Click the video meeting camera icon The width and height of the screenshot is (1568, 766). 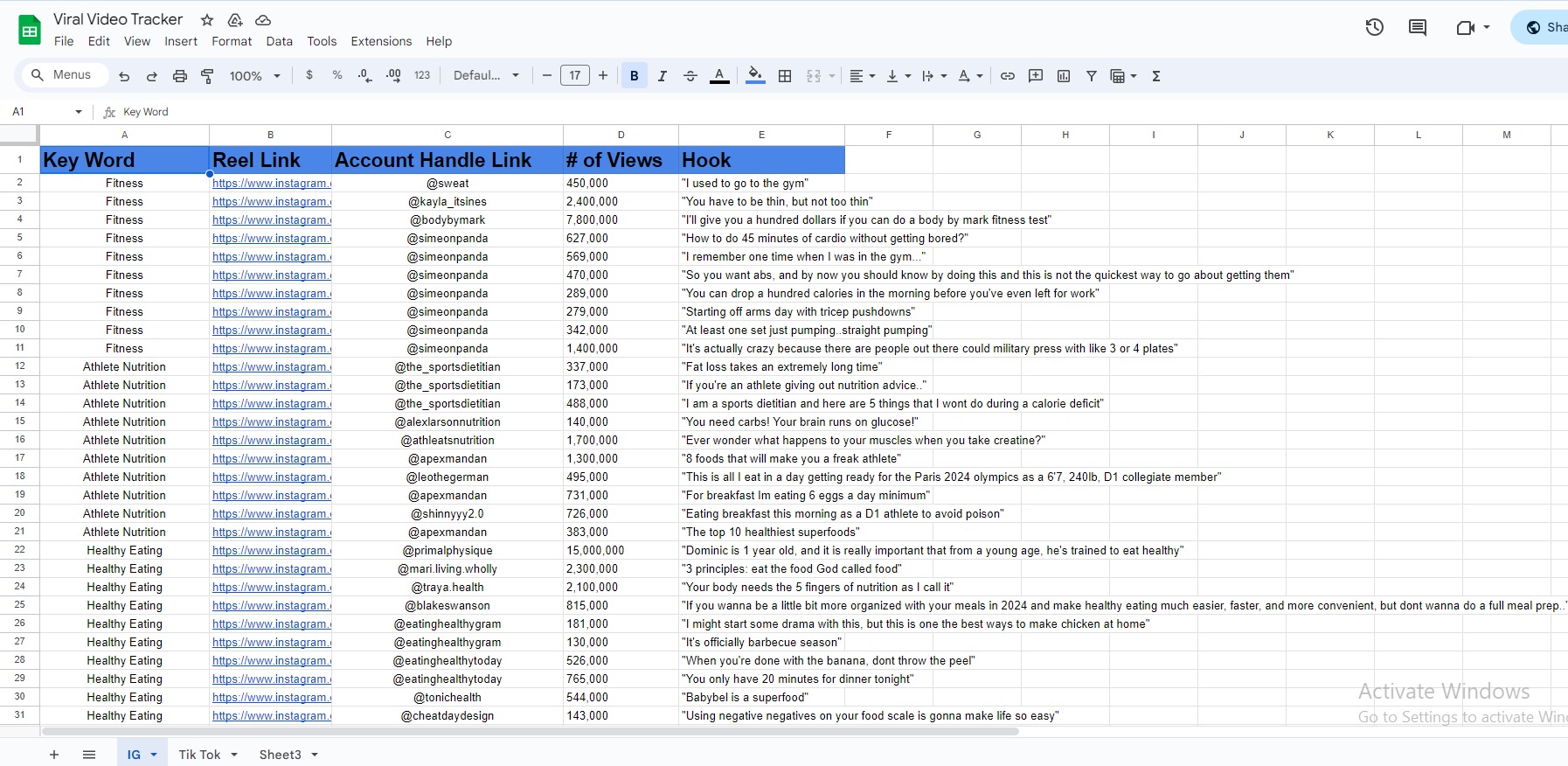pyautogui.click(x=1466, y=28)
